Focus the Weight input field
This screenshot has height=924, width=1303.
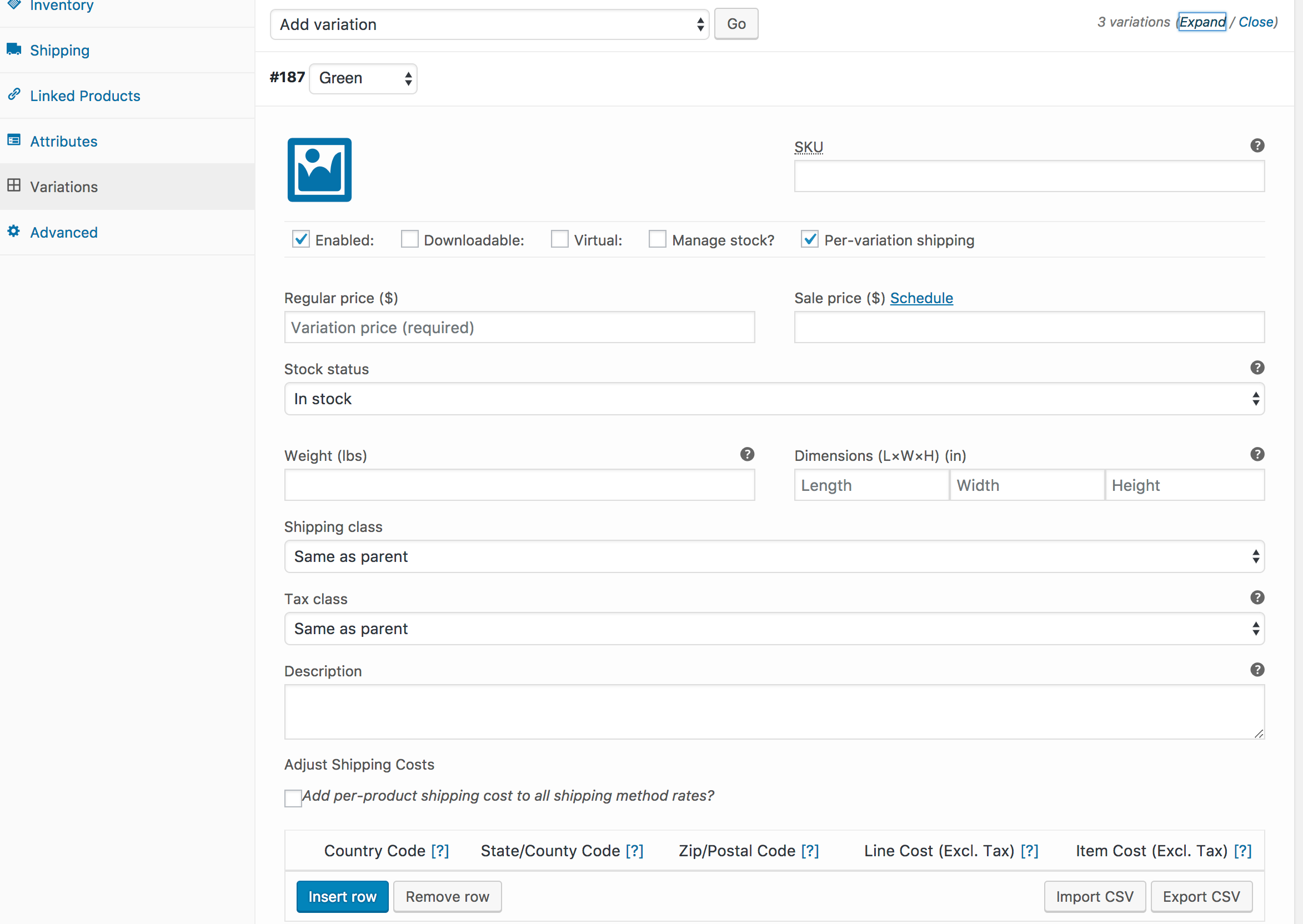coord(519,485)
